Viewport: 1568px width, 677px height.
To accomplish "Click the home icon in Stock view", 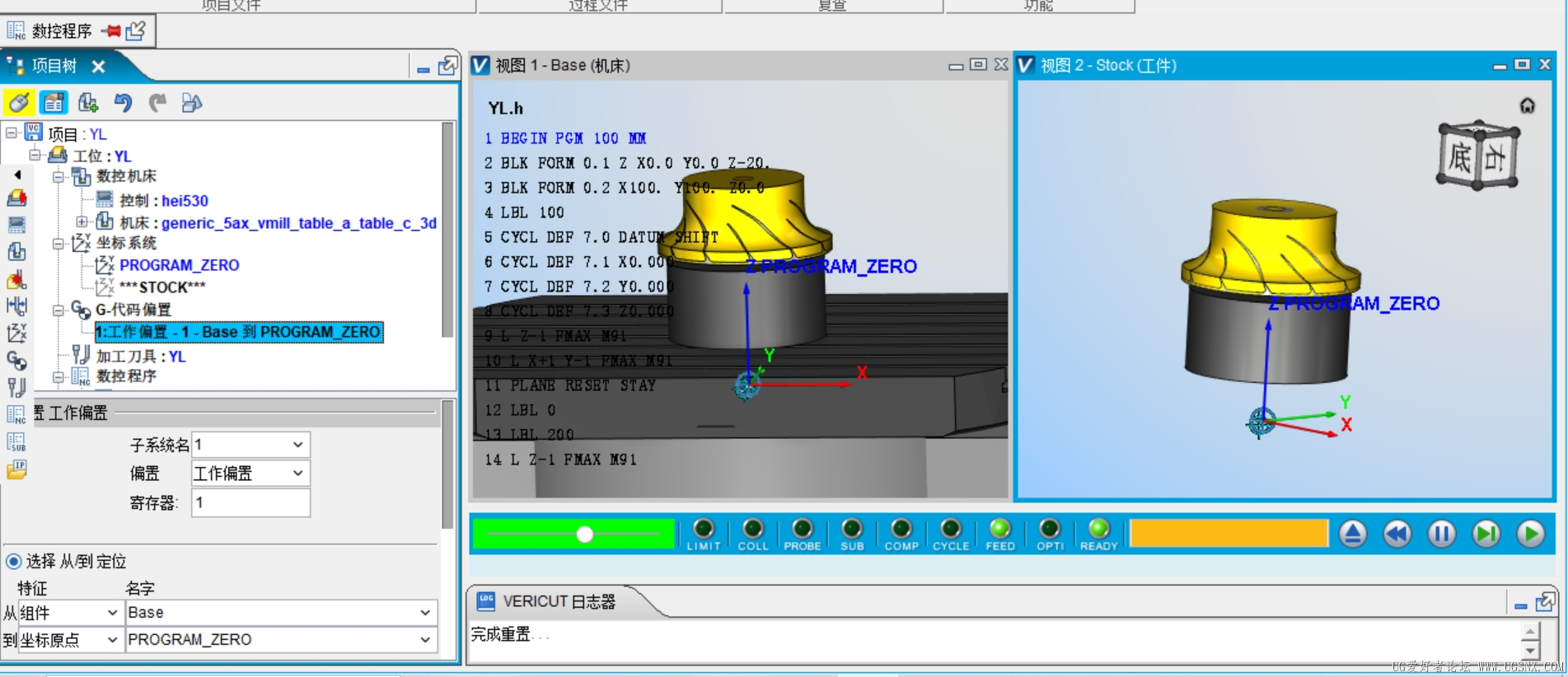I will click(1527, 105).
